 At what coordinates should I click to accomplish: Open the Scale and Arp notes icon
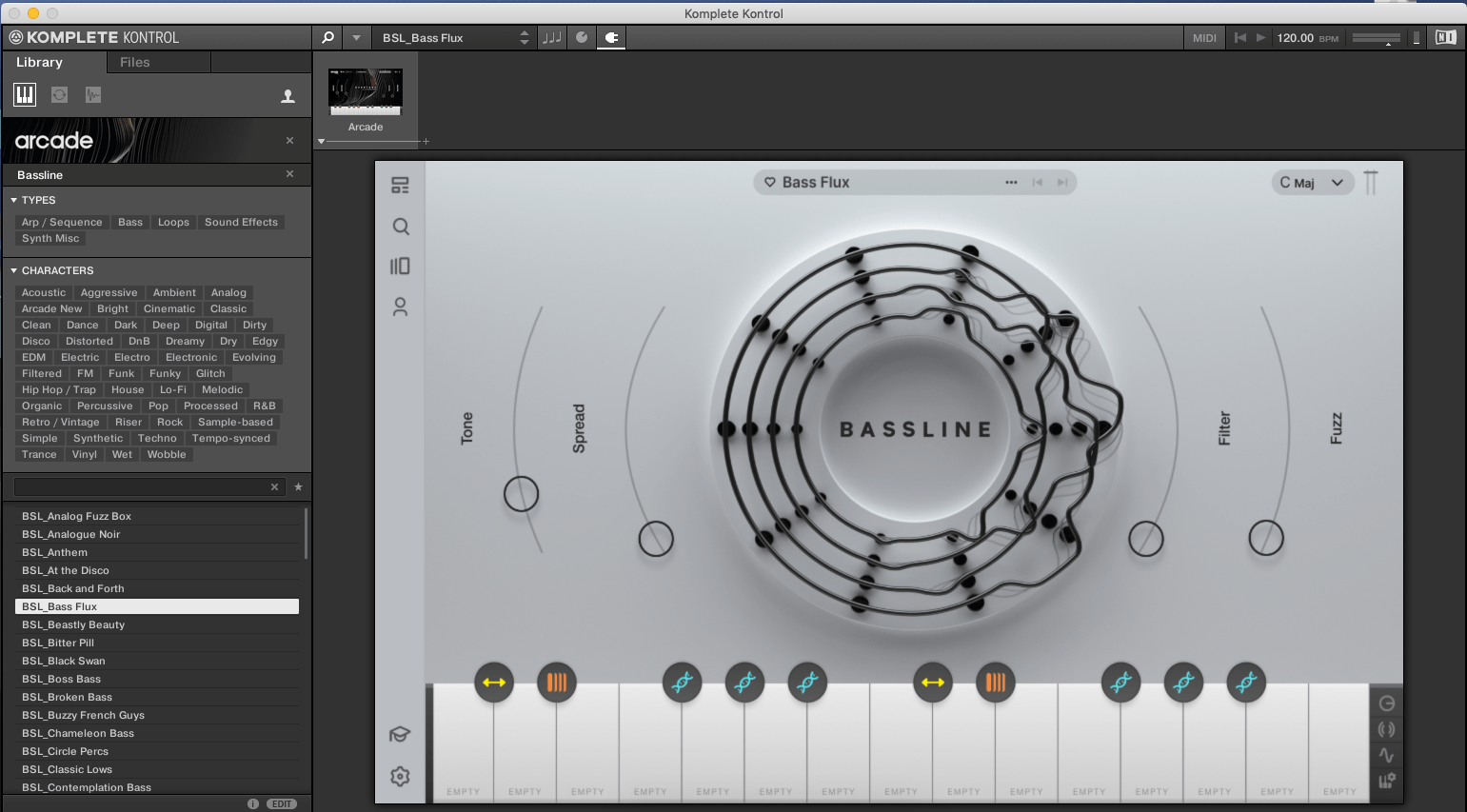coord(551,37)
